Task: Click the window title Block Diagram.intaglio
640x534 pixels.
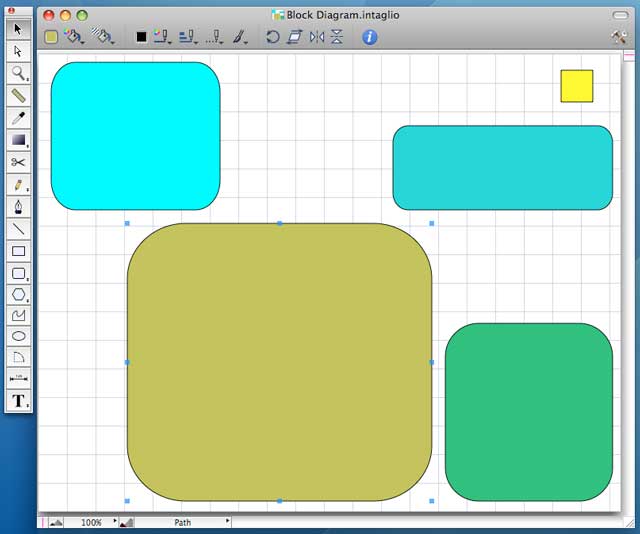Action: point(343,15)
